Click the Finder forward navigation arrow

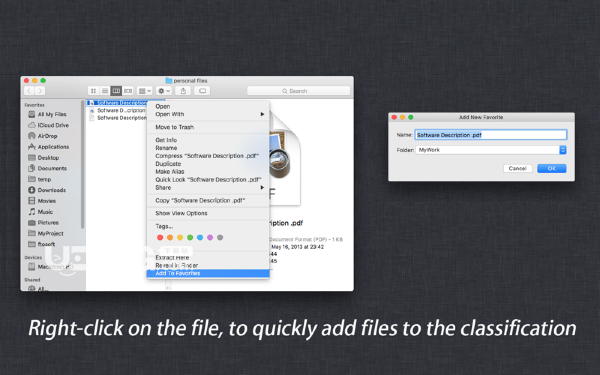pos(40,91)
